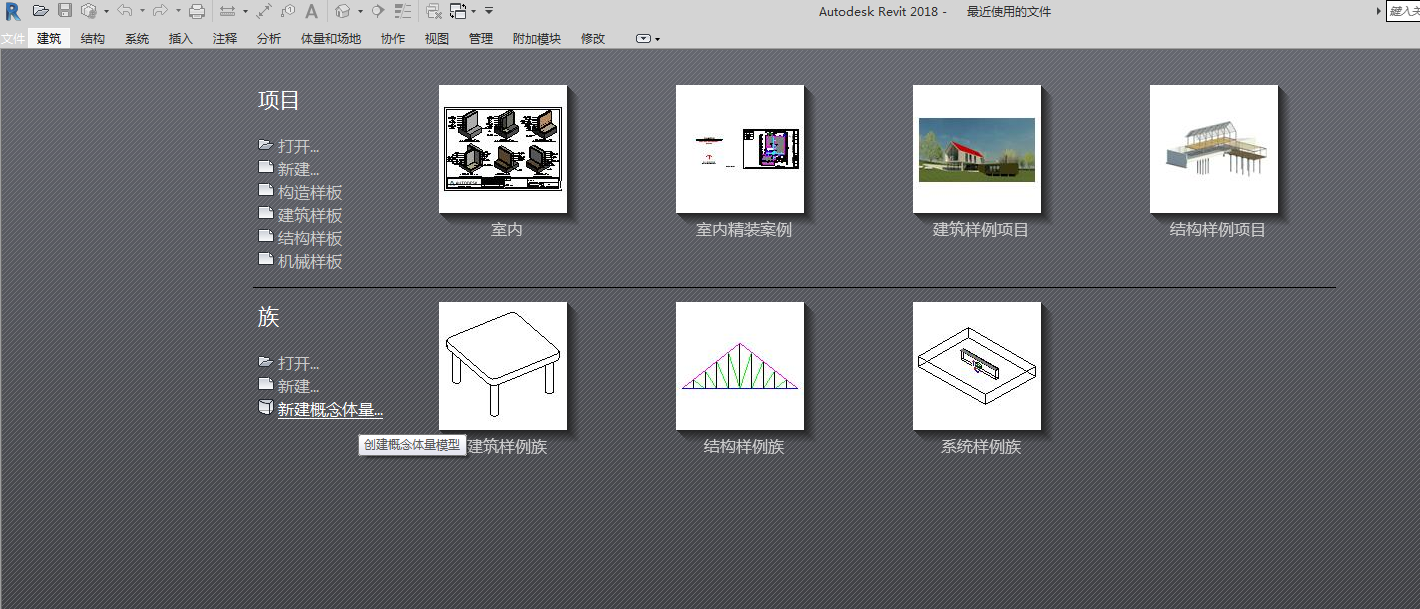Open the 建筑样例项目 thumbnail
1420x609 pixels.
pyautogui.click(x=977, y=149)
